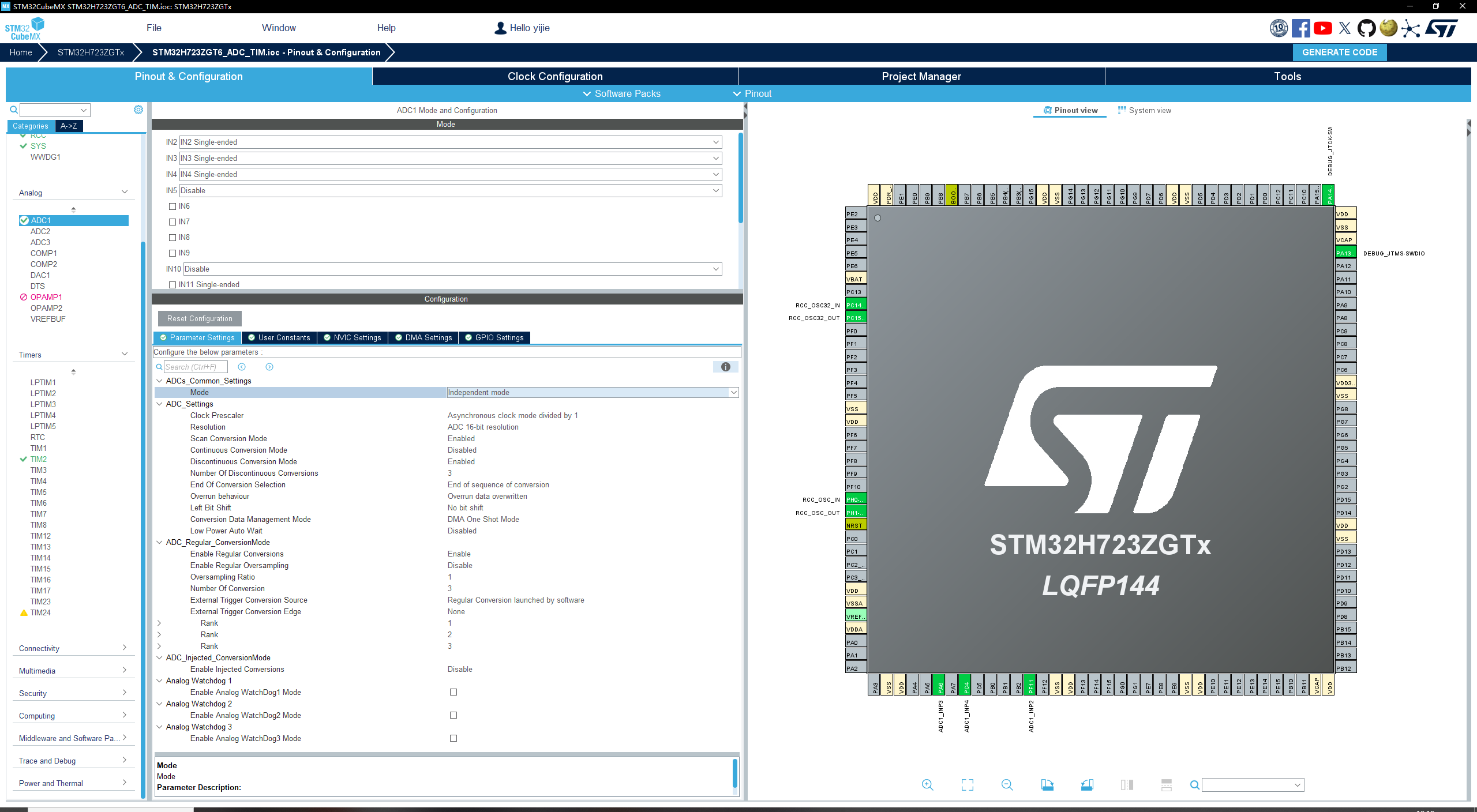Click the parameter Search field
The height and width of the screenshot is (812, 1477).
click(x=196, y=367)
